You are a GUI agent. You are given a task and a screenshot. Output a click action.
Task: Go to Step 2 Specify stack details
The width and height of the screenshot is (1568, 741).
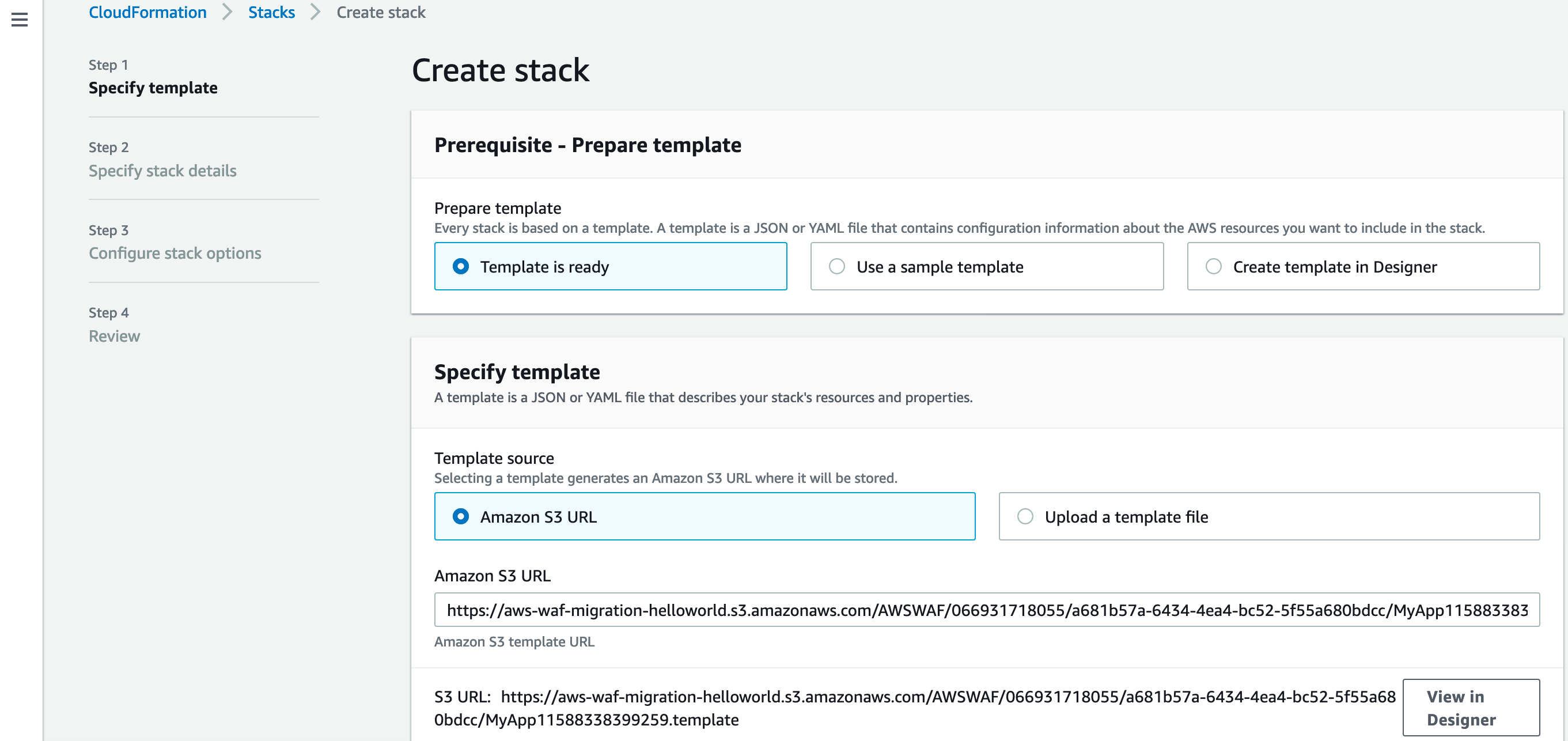[x=162, y=171]
